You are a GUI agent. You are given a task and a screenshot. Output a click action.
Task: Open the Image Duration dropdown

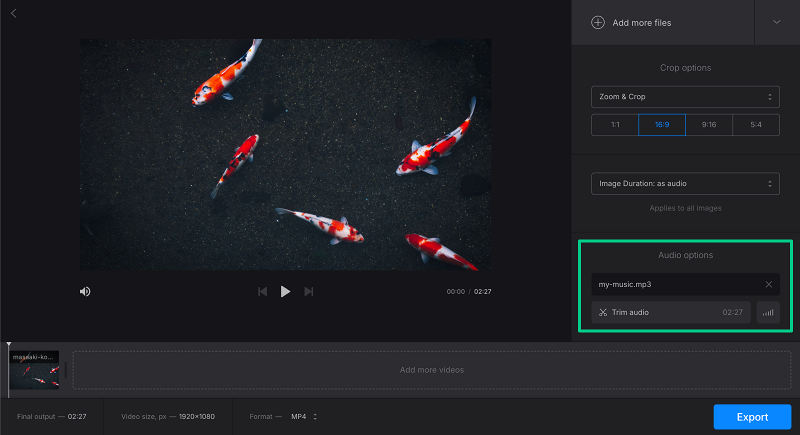pyautogui.click(x=685, y=184)
